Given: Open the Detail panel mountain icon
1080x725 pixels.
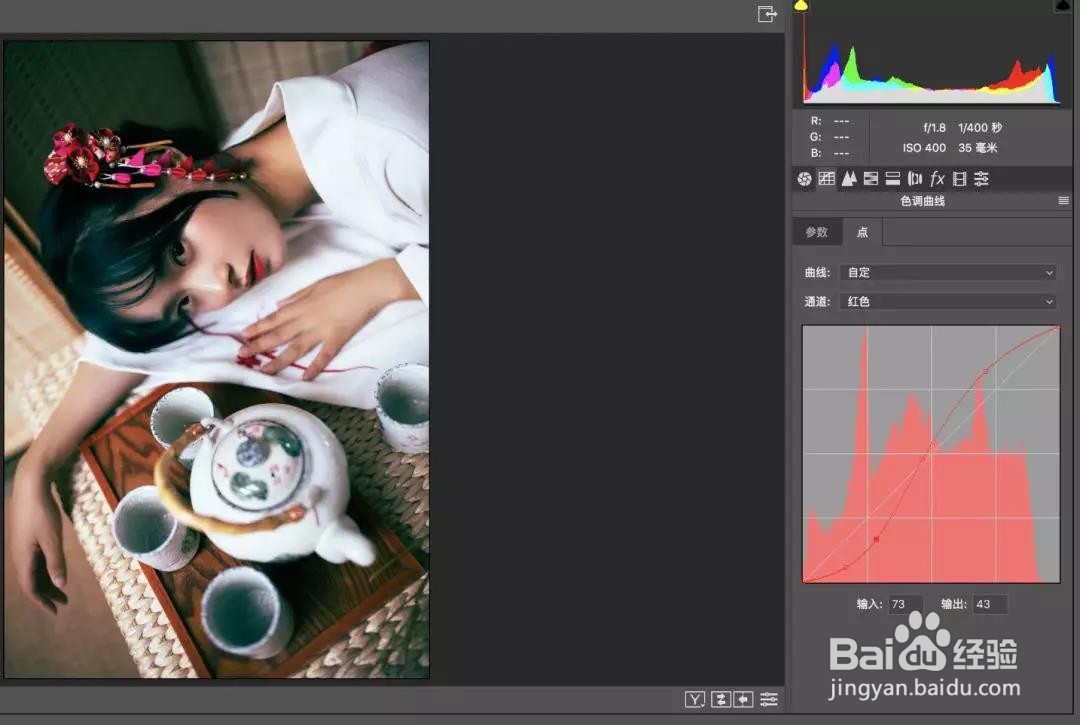Looking at the screenshot, I should coord(849,179).
